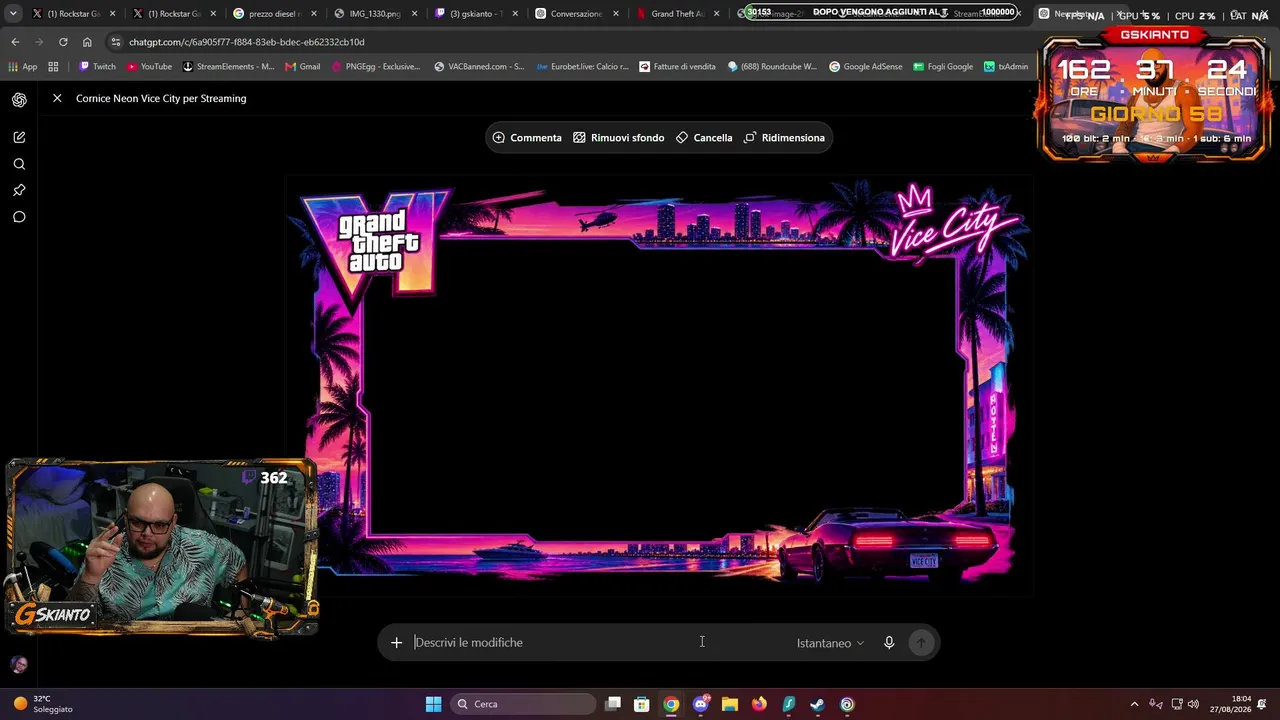The width and height of the screenshot is (1280, 720).
Task: Click the chatgpt.com address bar
Action: (570, 42)
